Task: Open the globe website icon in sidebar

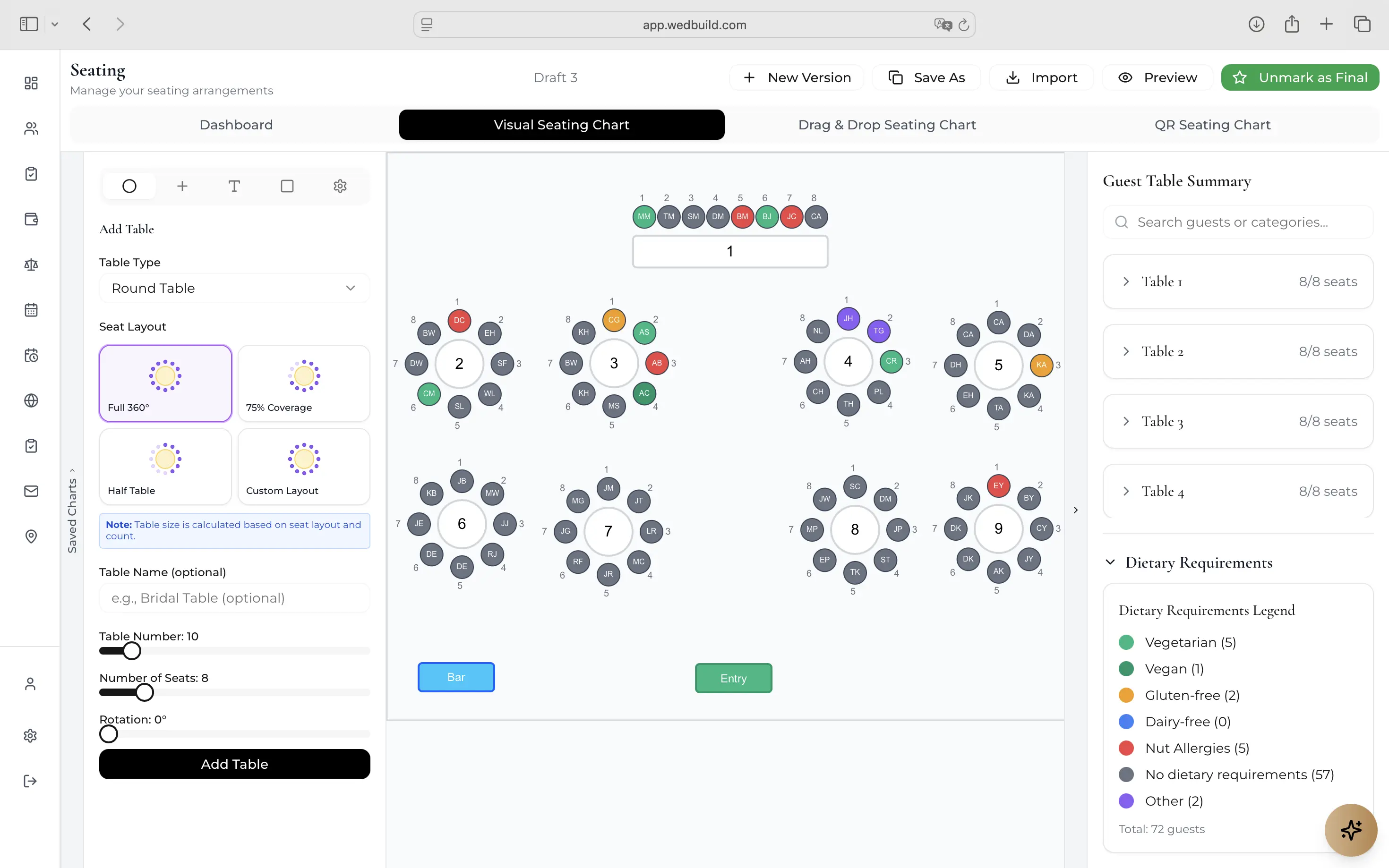Action: click(x=31, y=400)
